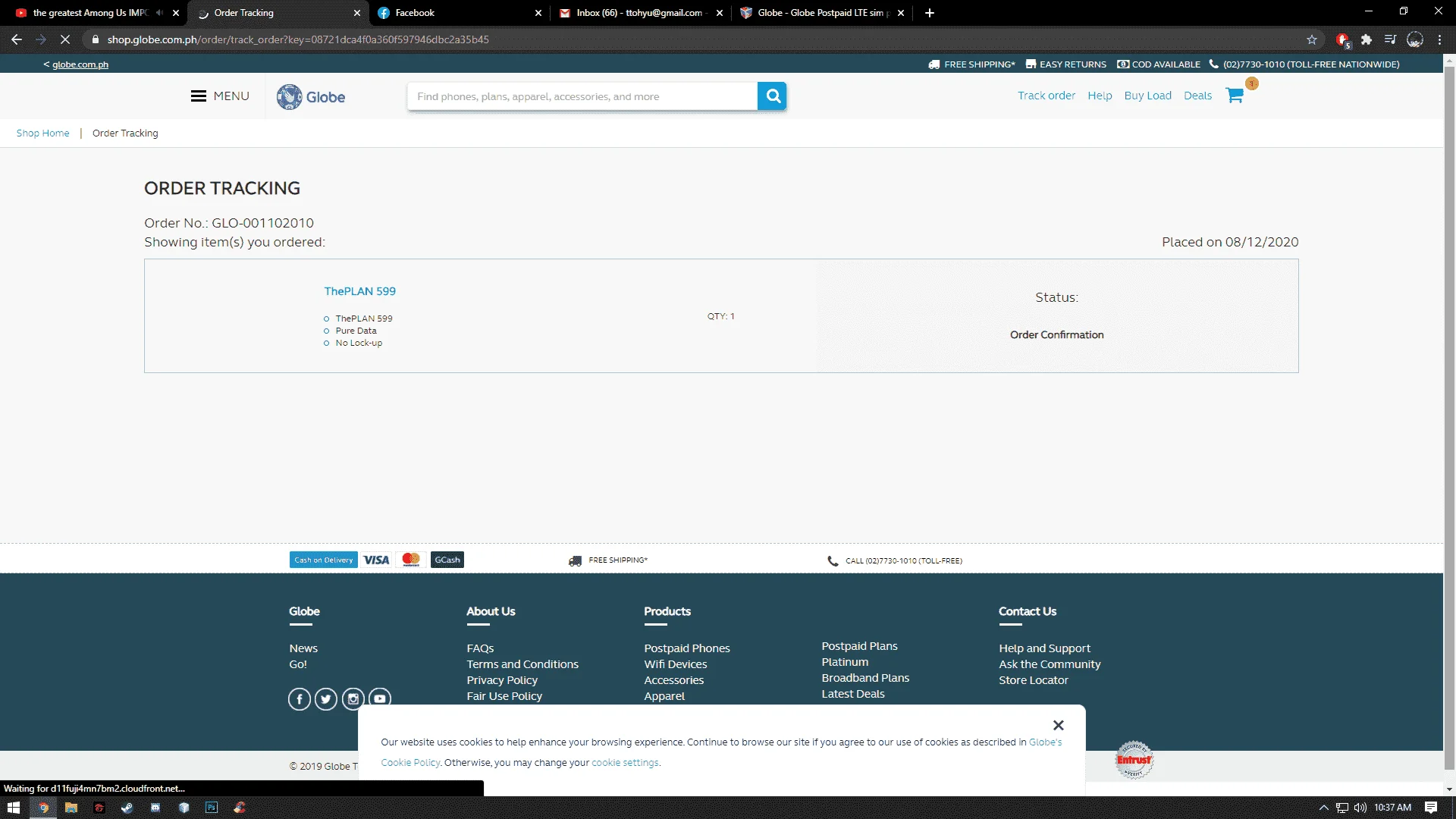Open Platinum footer link
Viewport: 1456px width, 819px height.
(845, 662)
